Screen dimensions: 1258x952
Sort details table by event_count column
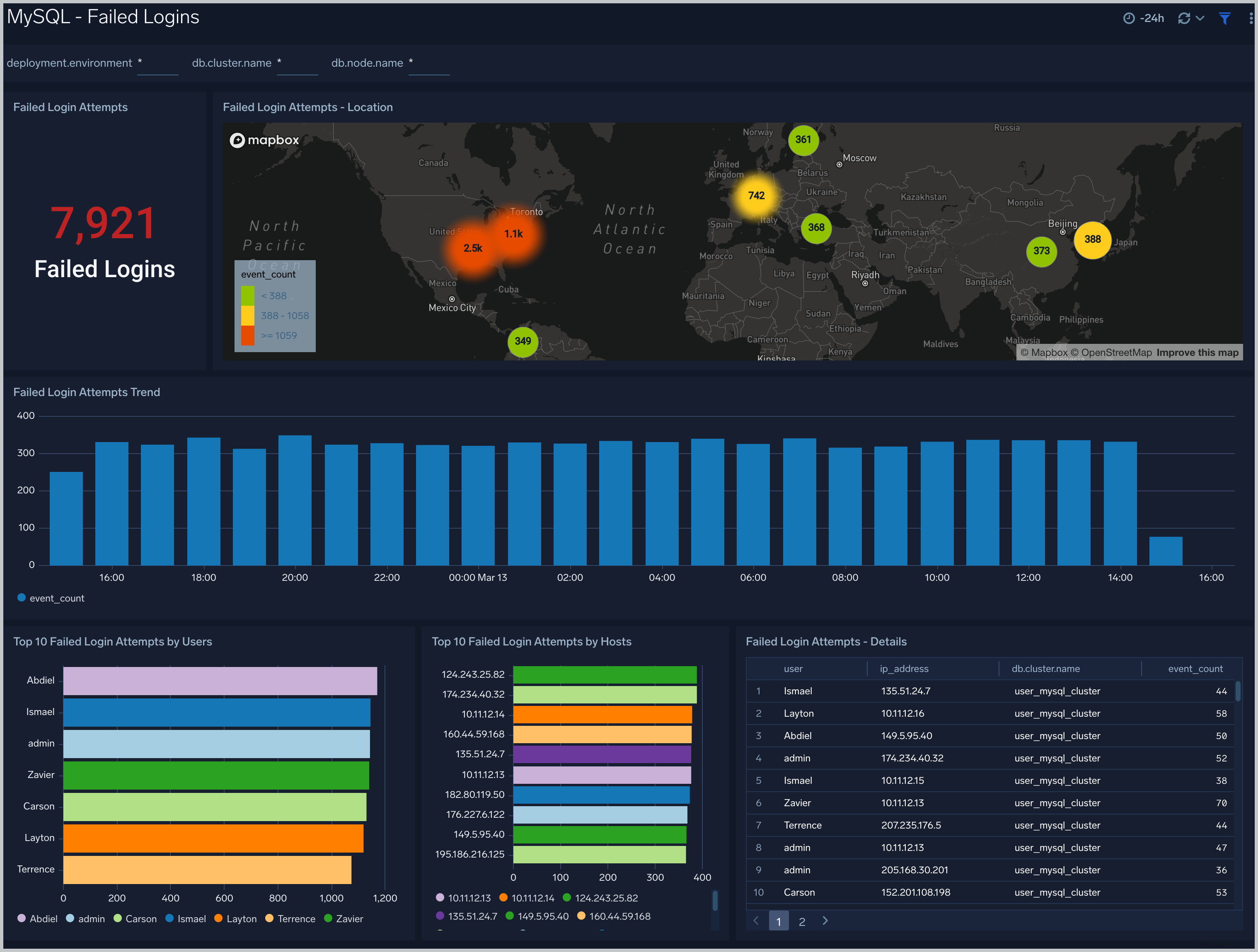click(x=1195, y=669)
